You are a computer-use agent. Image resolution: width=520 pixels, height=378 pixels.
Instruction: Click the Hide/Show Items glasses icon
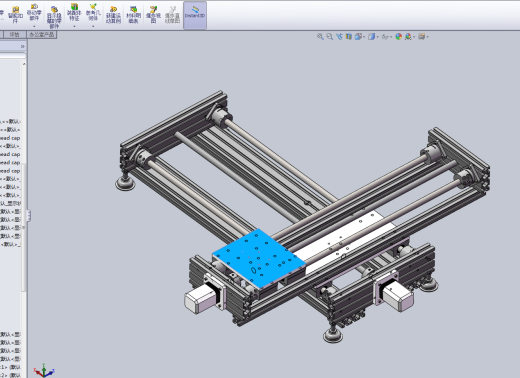point(385,37)
